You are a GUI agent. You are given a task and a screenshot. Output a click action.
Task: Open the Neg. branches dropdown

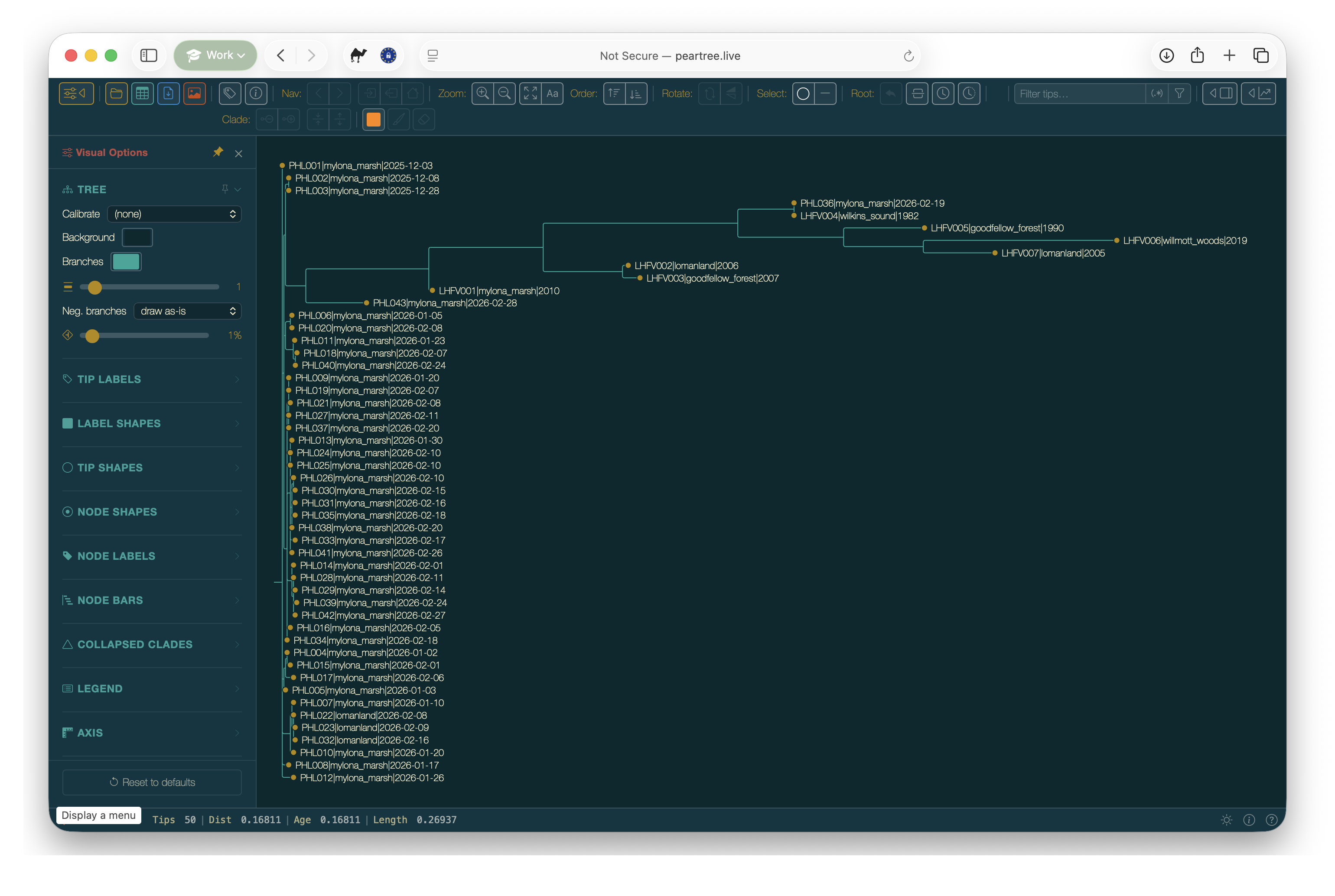click(x=187, y=311)
